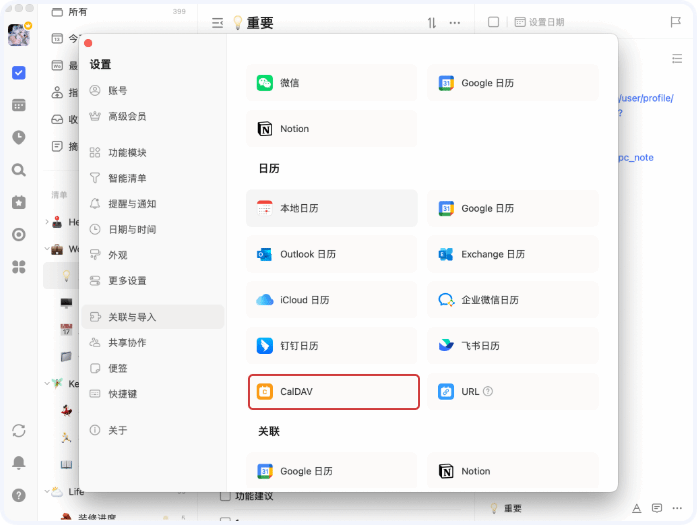Check the 功能建议 task checkbox
This screenshot has width=697, height=525.
(225, 496)
